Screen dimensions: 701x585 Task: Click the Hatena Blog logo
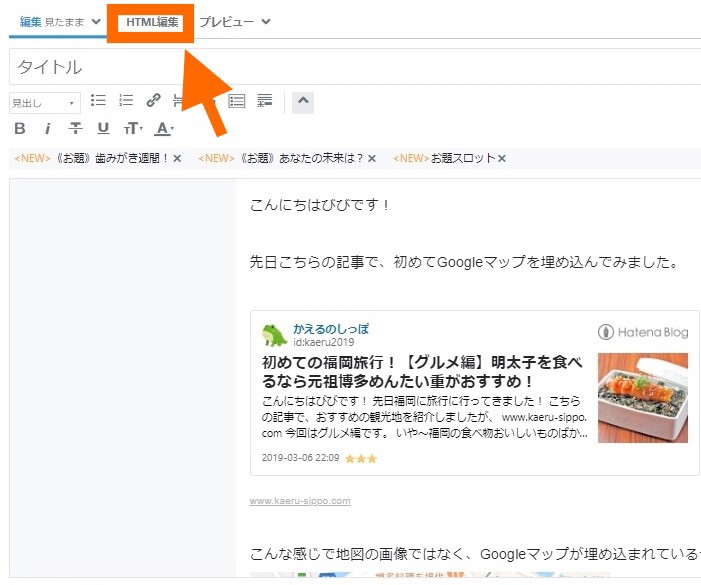[643, 332]
